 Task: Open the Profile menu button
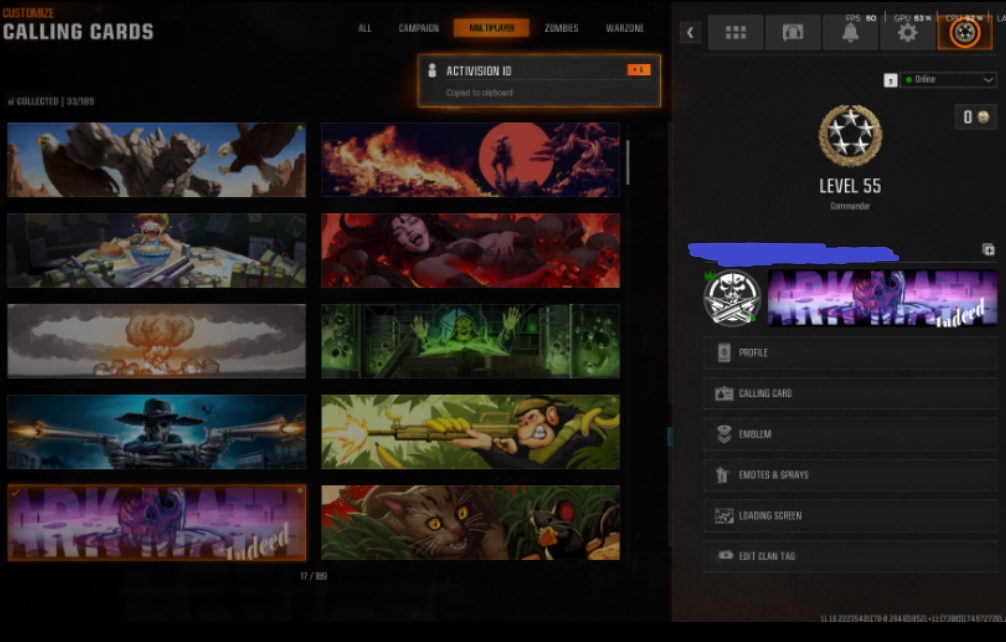(x=850, y=353)
